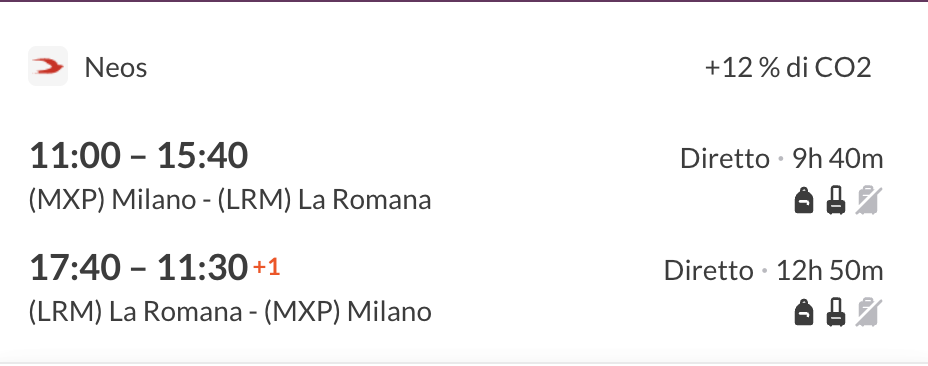The image size is (928, 366).
Task: Click the Diretto 9h 40m duration label
Action: tap(781, 159)
